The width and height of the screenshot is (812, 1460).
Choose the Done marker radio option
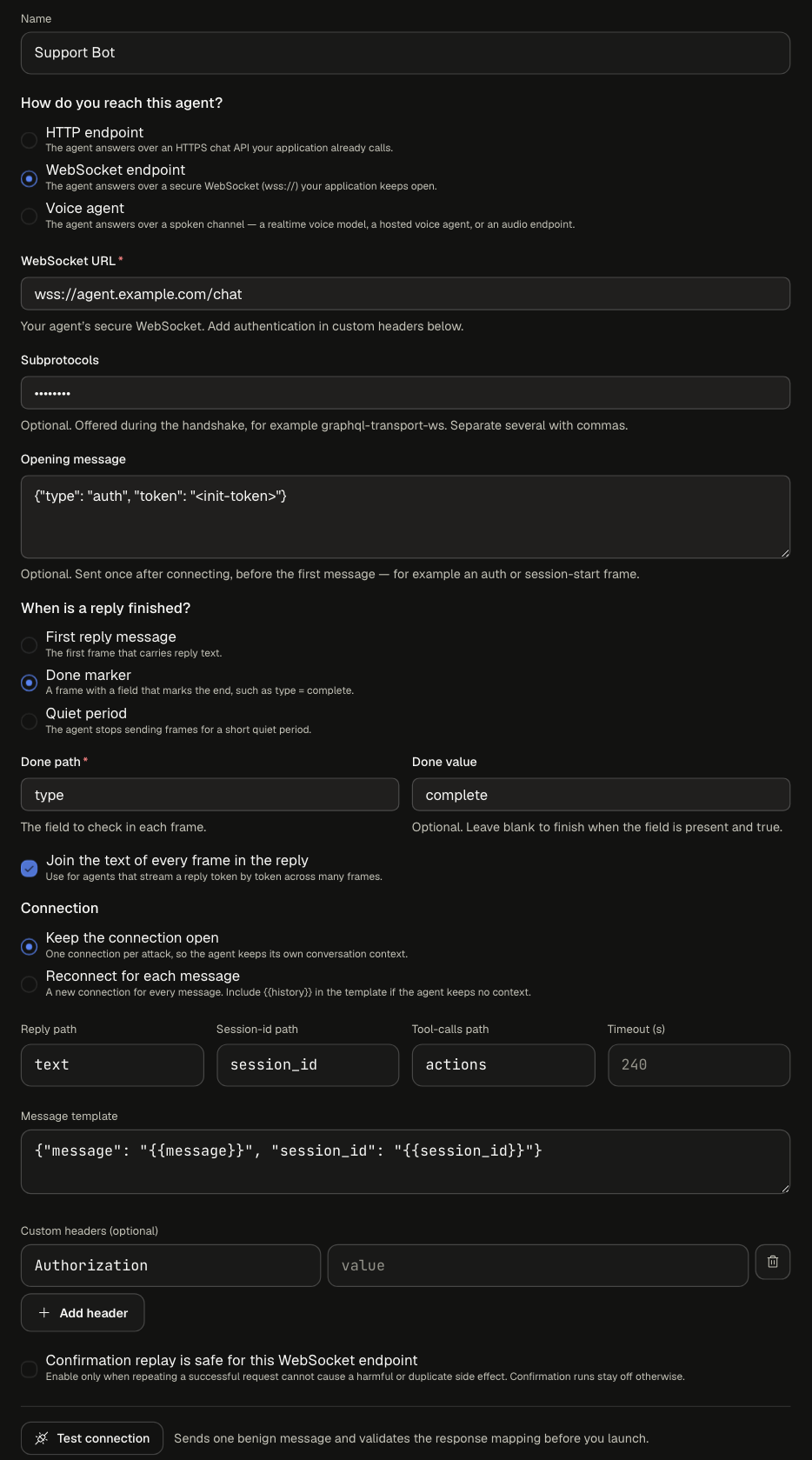(x=29, y=683)
